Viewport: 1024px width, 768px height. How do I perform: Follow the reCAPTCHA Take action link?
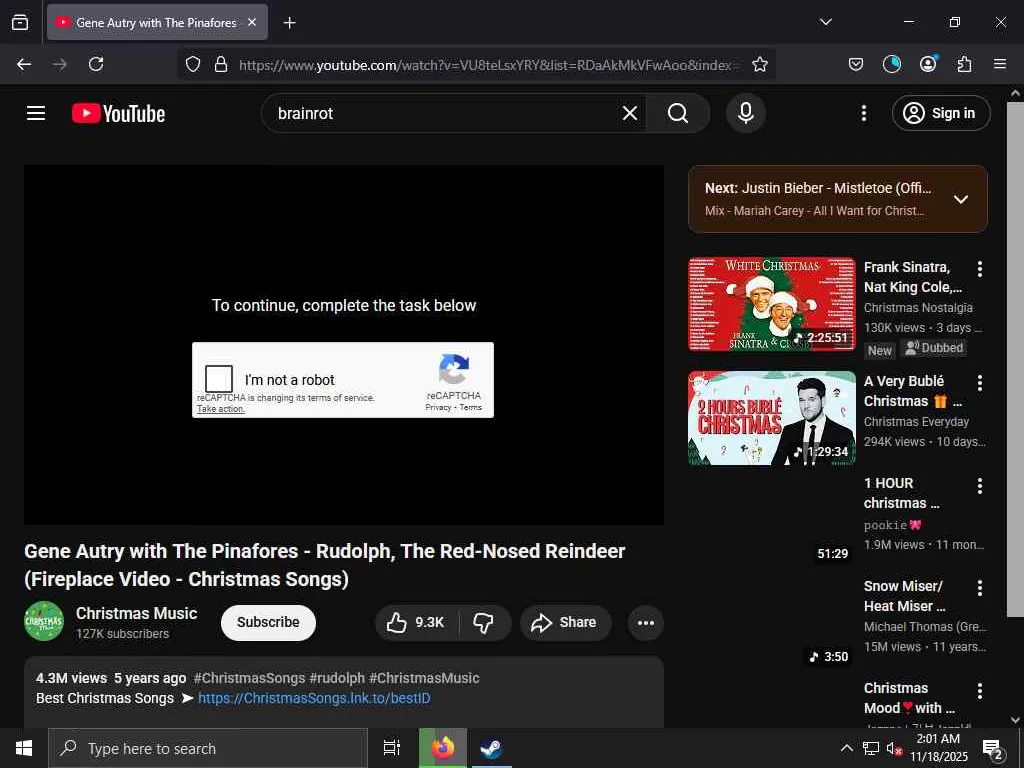click(x=221, y=409)
